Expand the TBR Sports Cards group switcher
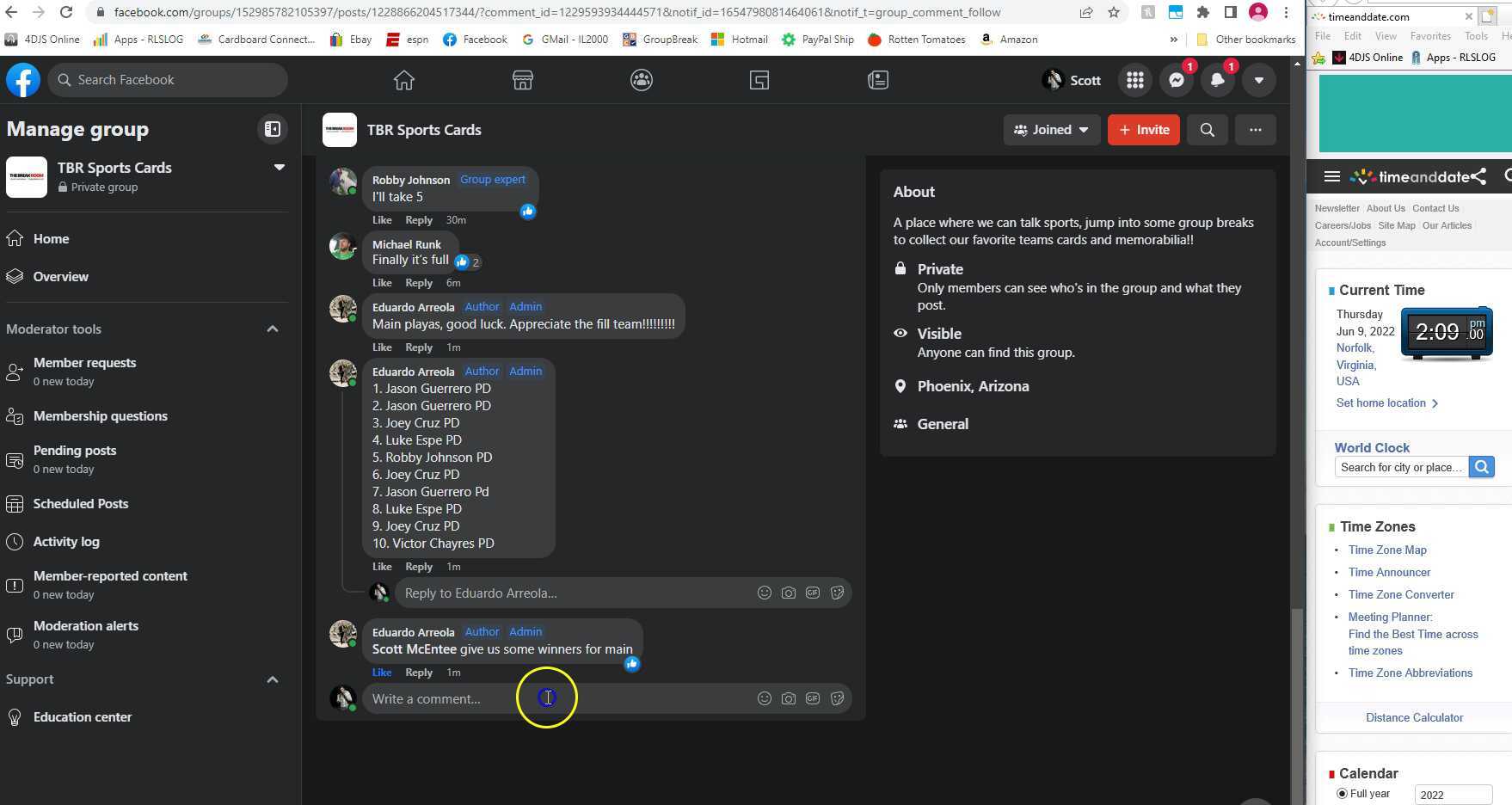 point(279,168)
